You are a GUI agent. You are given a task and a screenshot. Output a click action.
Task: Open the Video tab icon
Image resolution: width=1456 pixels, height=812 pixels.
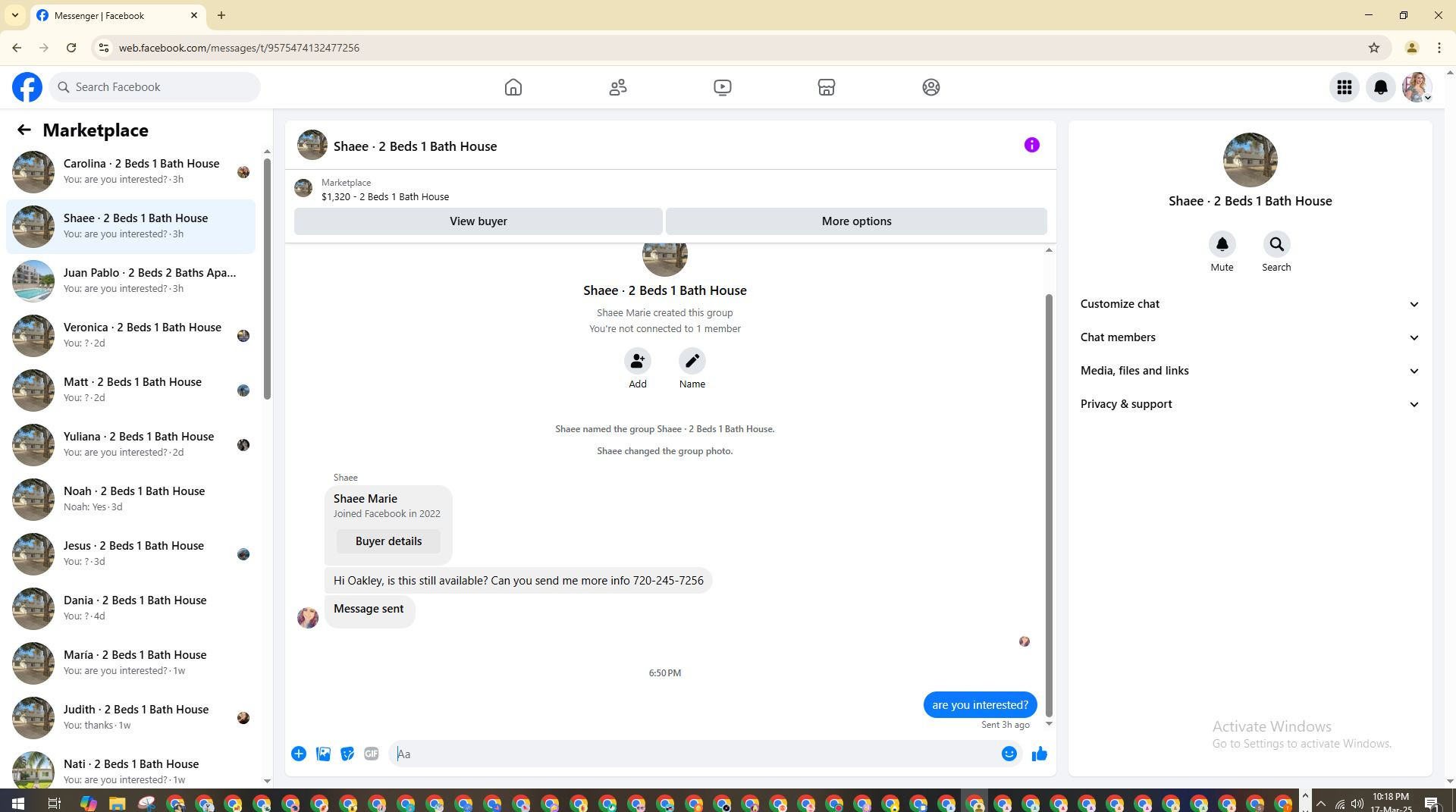(x=723, y=87)
